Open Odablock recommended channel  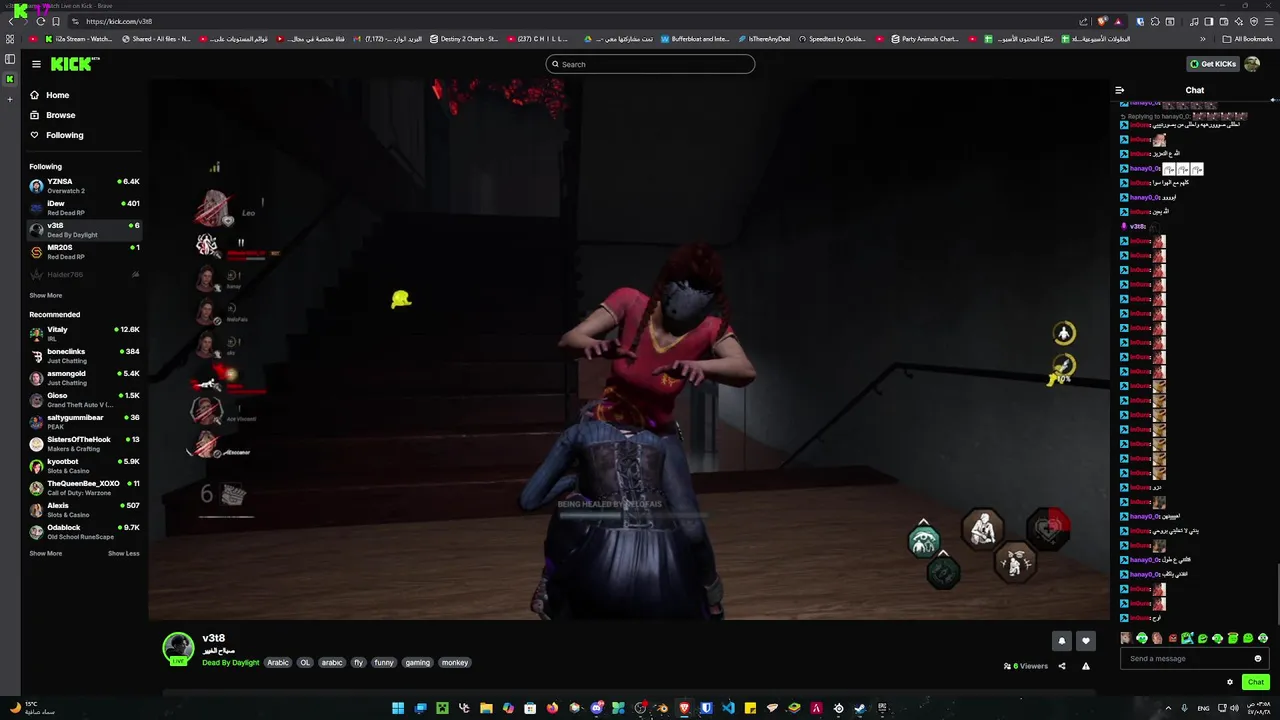pos(84,532)
